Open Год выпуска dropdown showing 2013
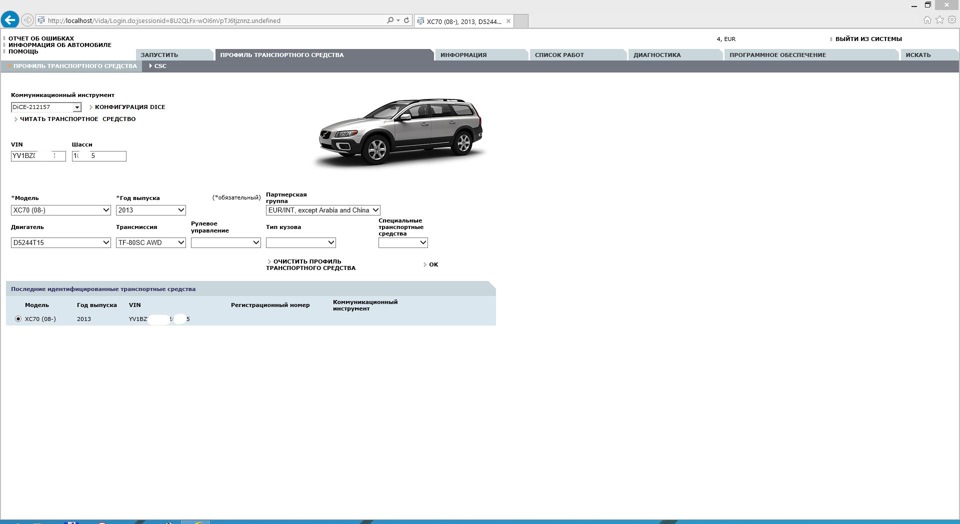This screenshot has height=524, width=960. [x=151, y=210]
